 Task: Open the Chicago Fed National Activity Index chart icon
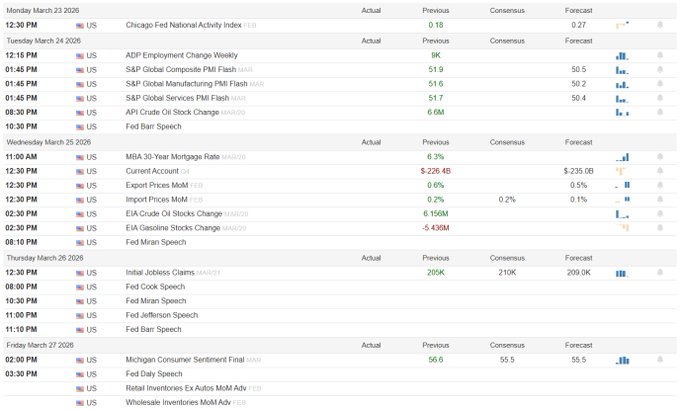click(x=622, y=23)
